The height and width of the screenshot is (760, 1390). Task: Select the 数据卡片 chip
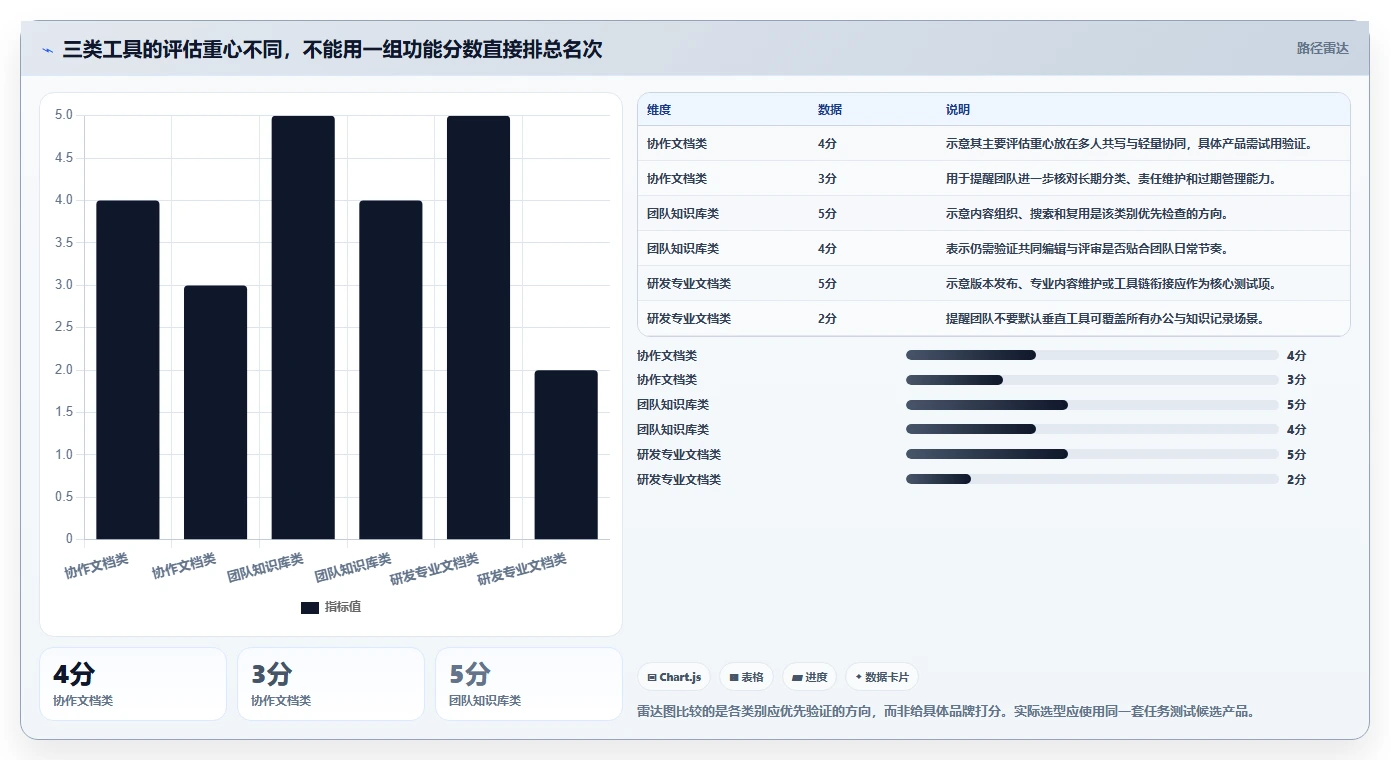tap(882, 677)
